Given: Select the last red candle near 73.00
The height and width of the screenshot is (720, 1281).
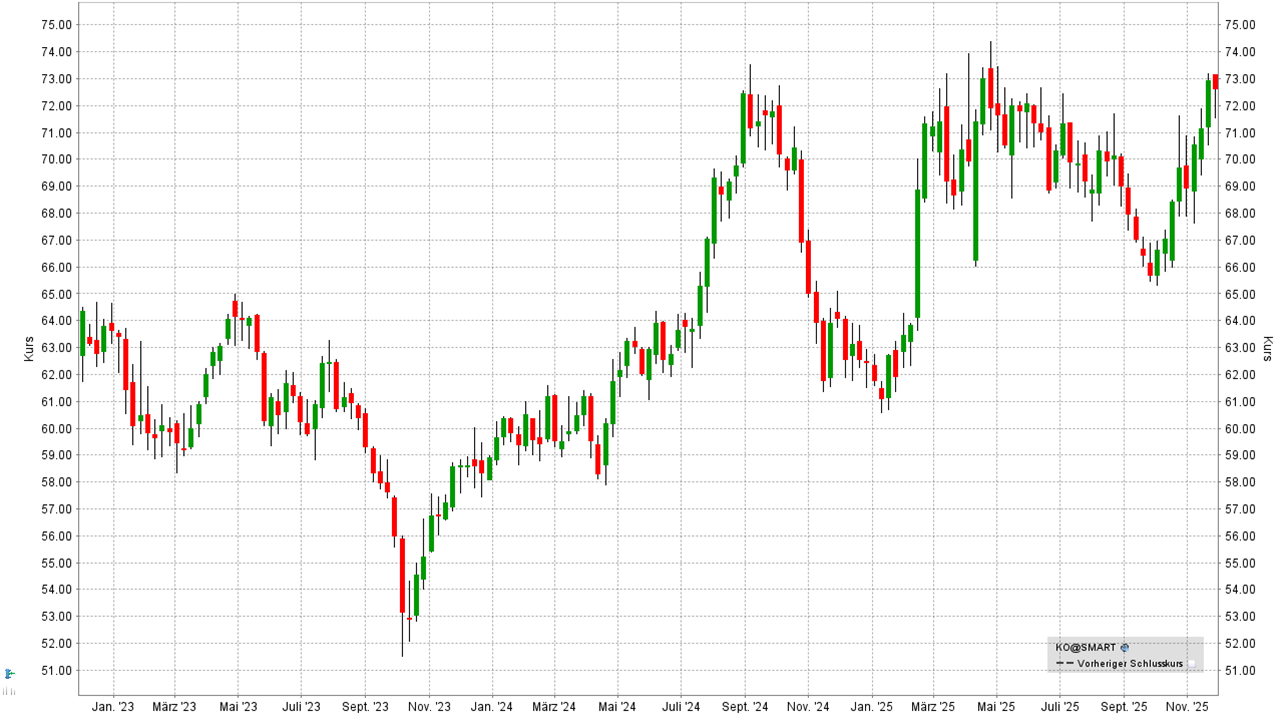Looking at the screenshot, I should tap(1215, 82).
